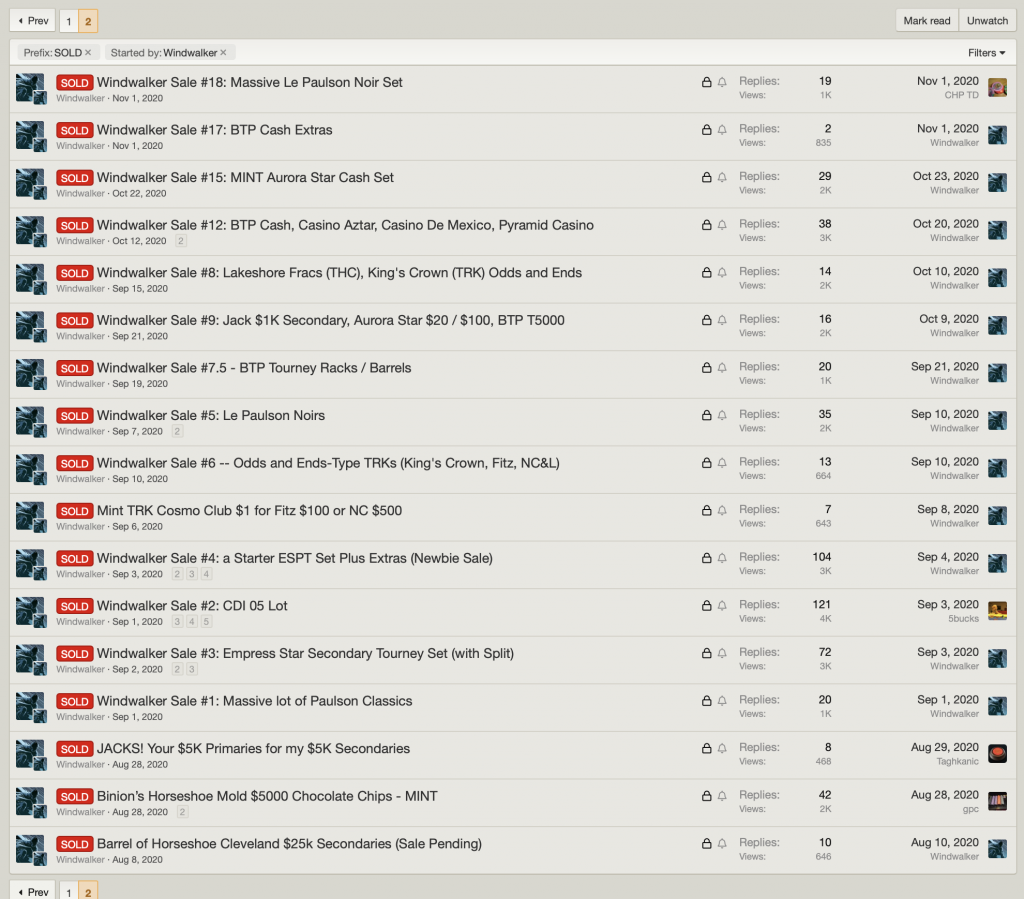Click the Unwatch button

tap(987, 21)
